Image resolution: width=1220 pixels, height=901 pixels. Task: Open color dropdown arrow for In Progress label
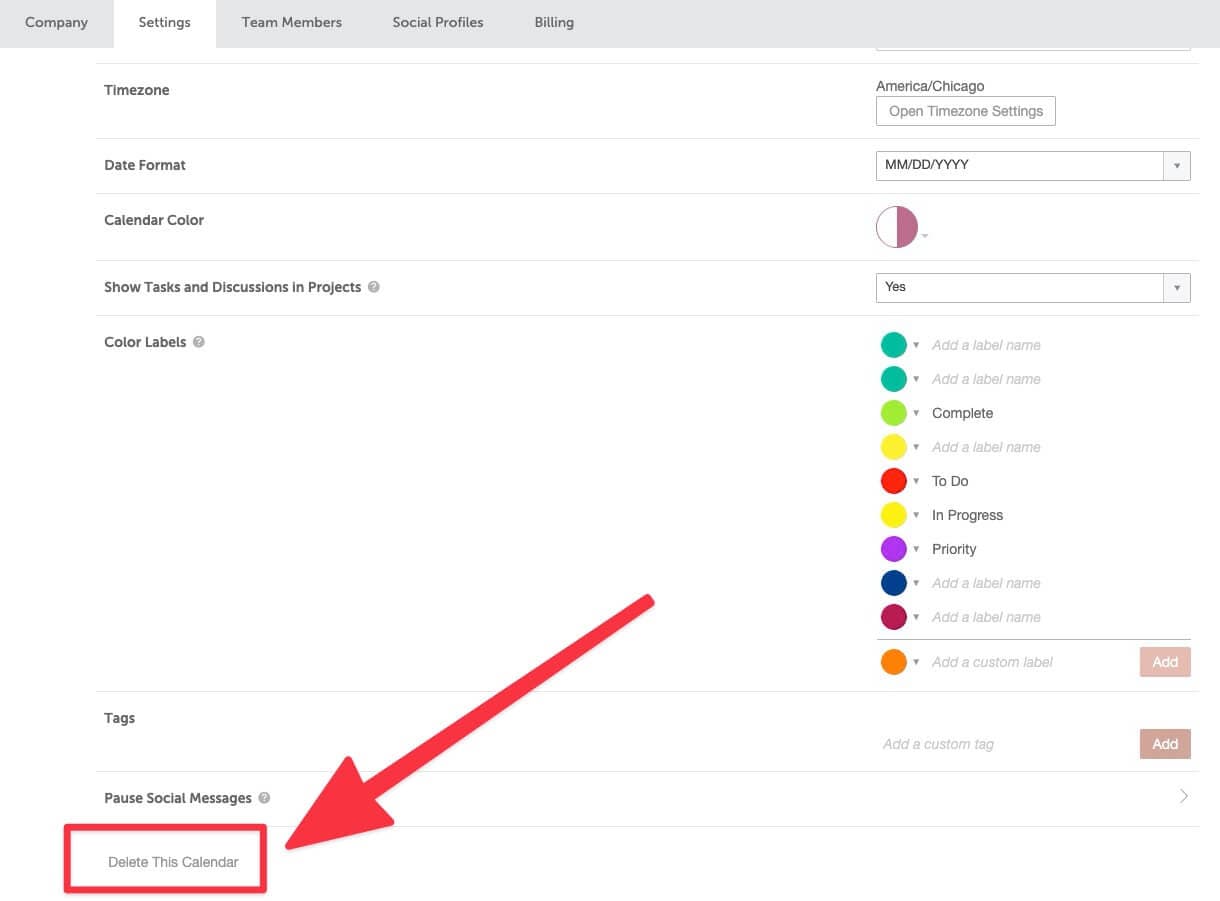(916, 515)
